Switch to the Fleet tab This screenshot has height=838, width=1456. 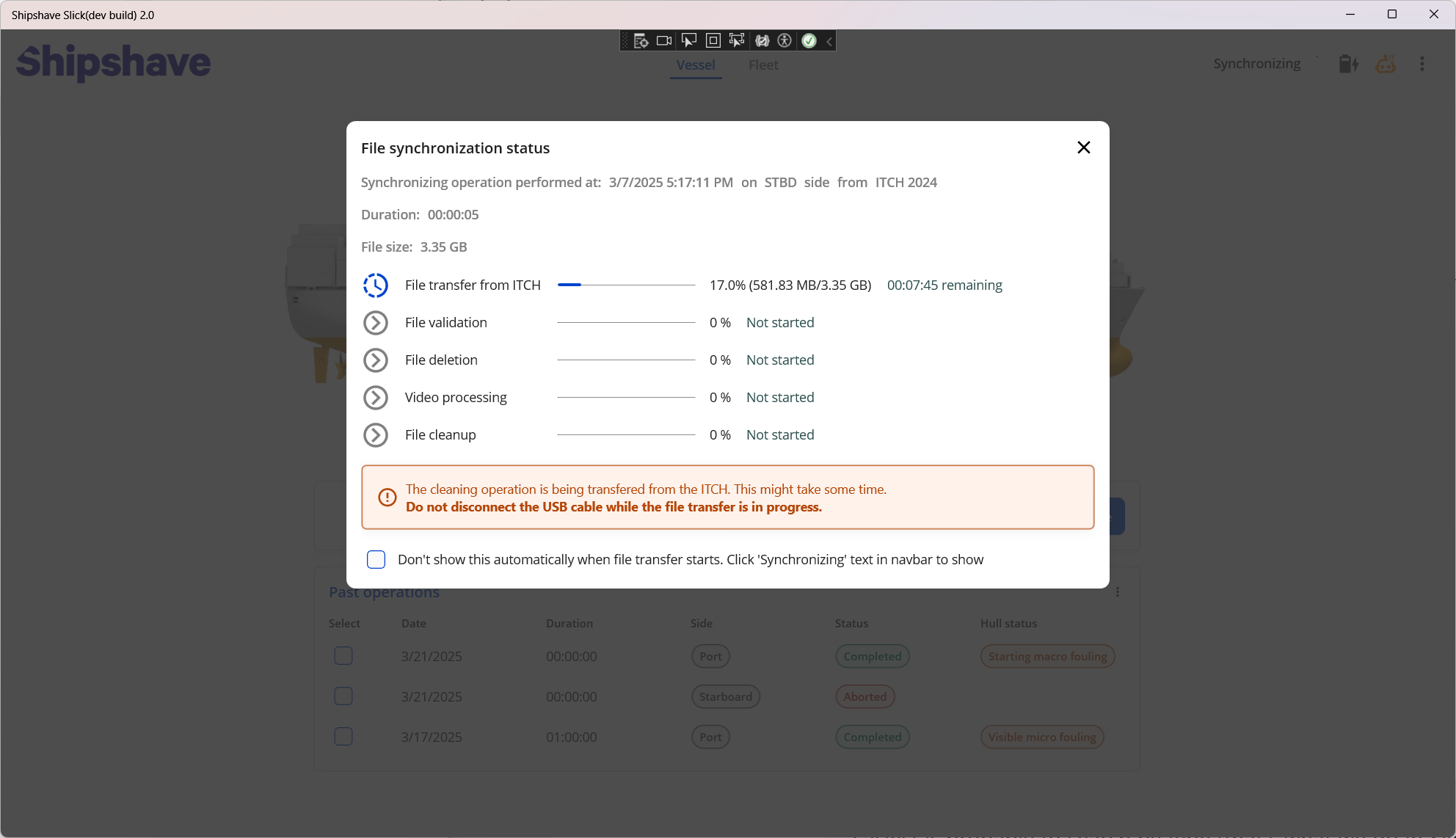tap(763, 65)
